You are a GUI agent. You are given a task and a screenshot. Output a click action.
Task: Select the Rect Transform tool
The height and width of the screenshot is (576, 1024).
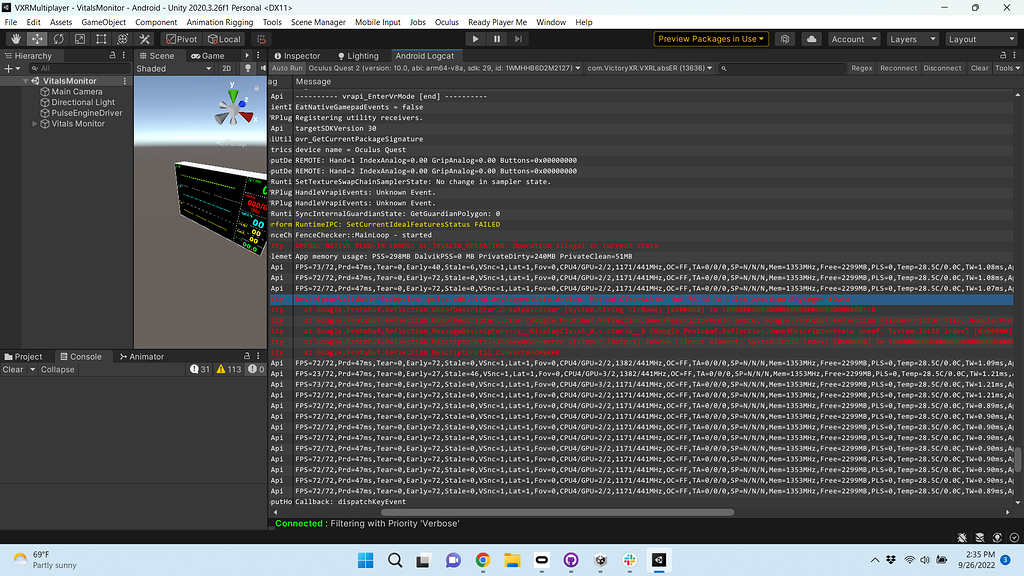click(x=101, y=40)
